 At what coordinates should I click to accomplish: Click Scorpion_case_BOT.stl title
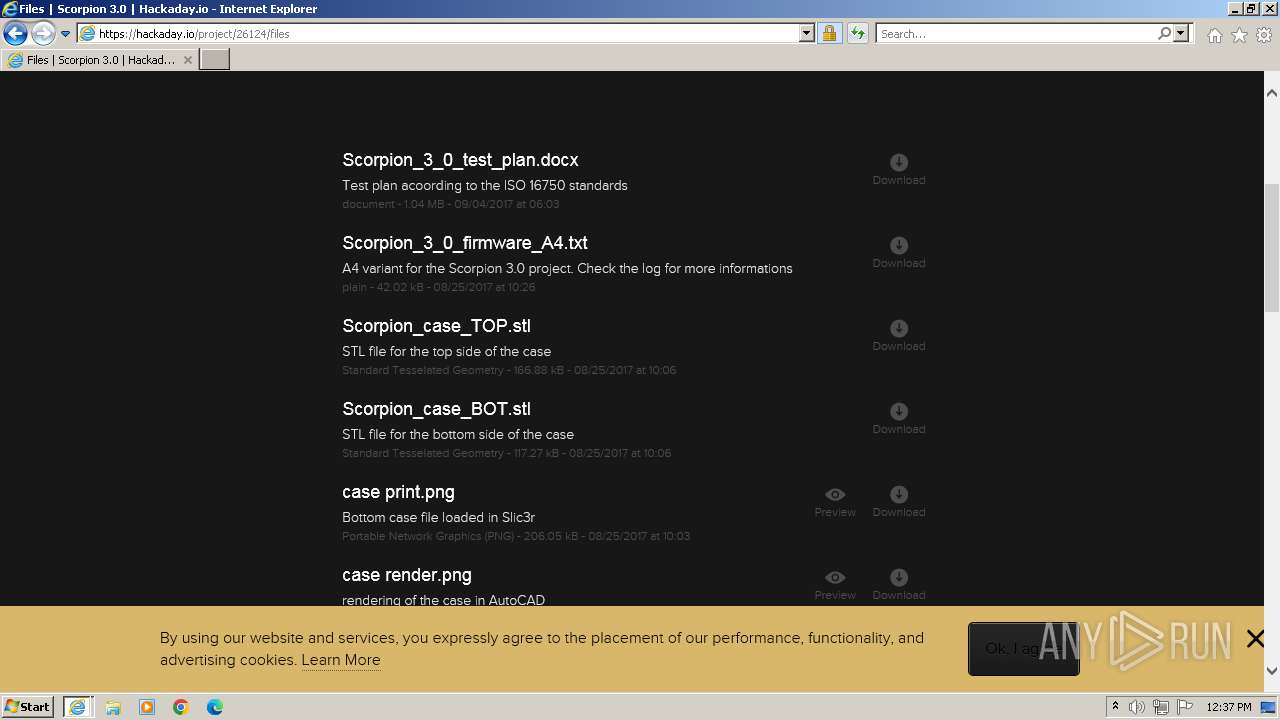[436, 409]
